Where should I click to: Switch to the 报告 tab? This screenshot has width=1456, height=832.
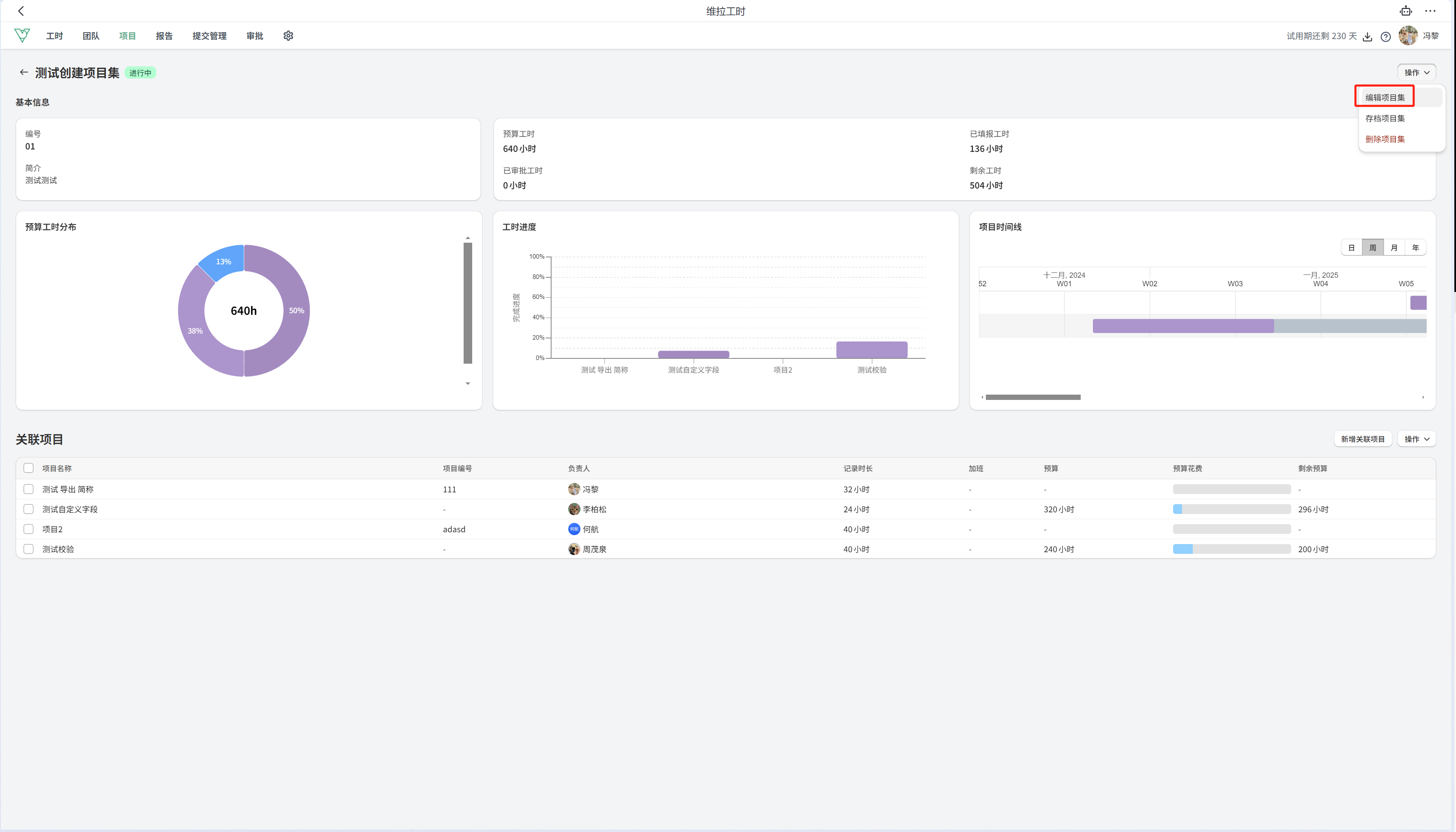point(164,36)
